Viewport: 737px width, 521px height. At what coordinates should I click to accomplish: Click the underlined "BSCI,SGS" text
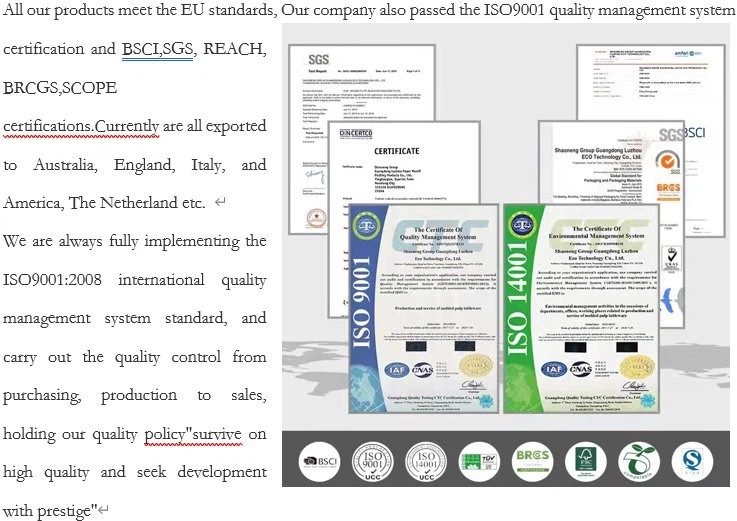[x=157, y=49]
